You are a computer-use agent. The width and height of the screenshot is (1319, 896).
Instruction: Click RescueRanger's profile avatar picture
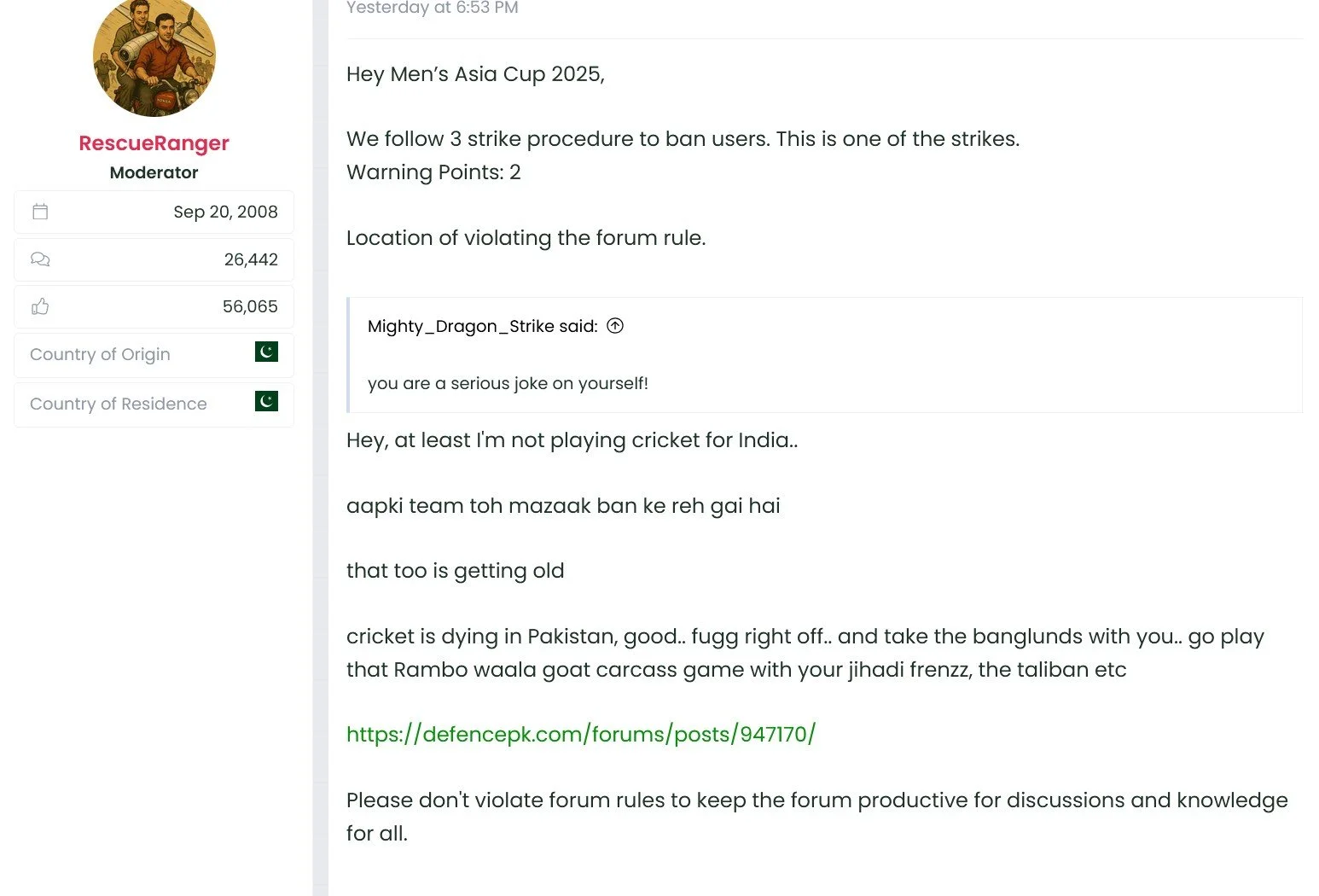click(154, 56)
